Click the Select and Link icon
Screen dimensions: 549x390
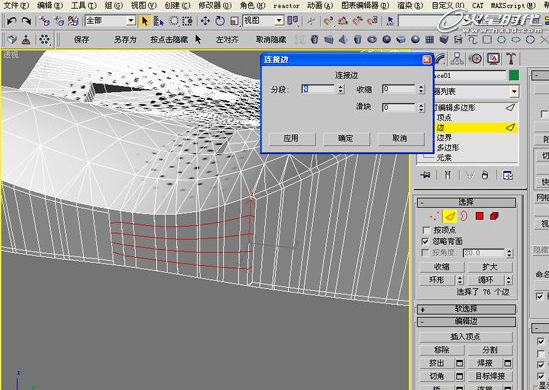[44, 21]
